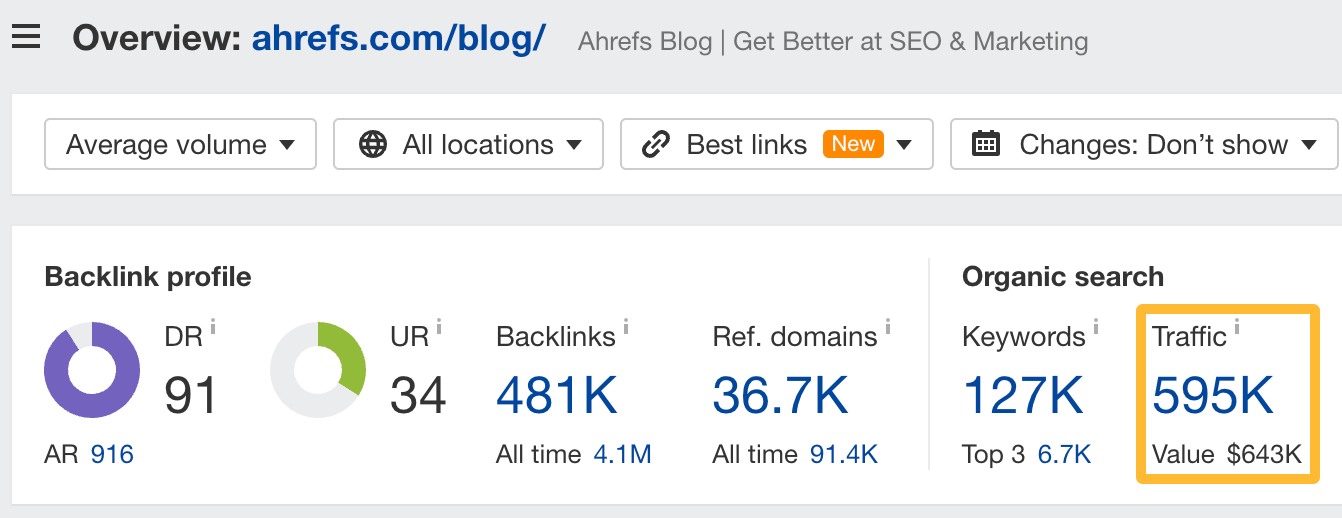Open the hamburger menu

(x=26, y=38)
